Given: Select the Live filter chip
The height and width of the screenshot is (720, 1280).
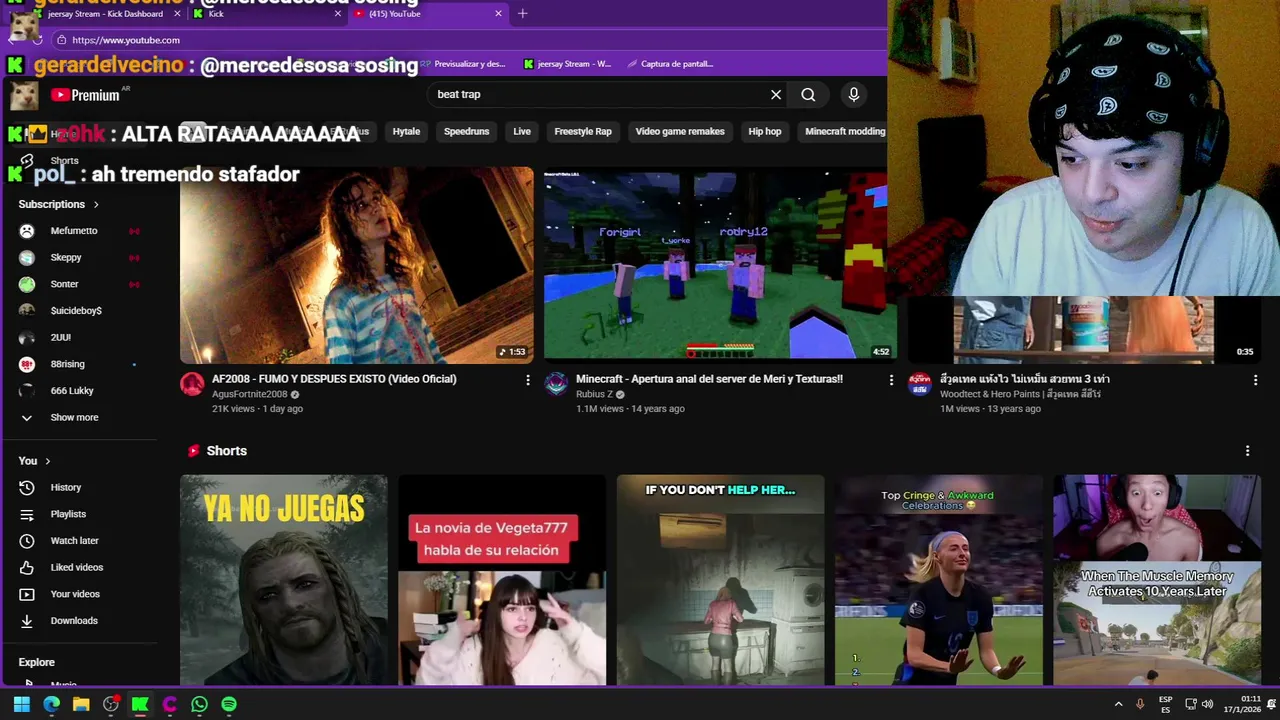Looking at the screenshot, I should (x=522, y=131).
